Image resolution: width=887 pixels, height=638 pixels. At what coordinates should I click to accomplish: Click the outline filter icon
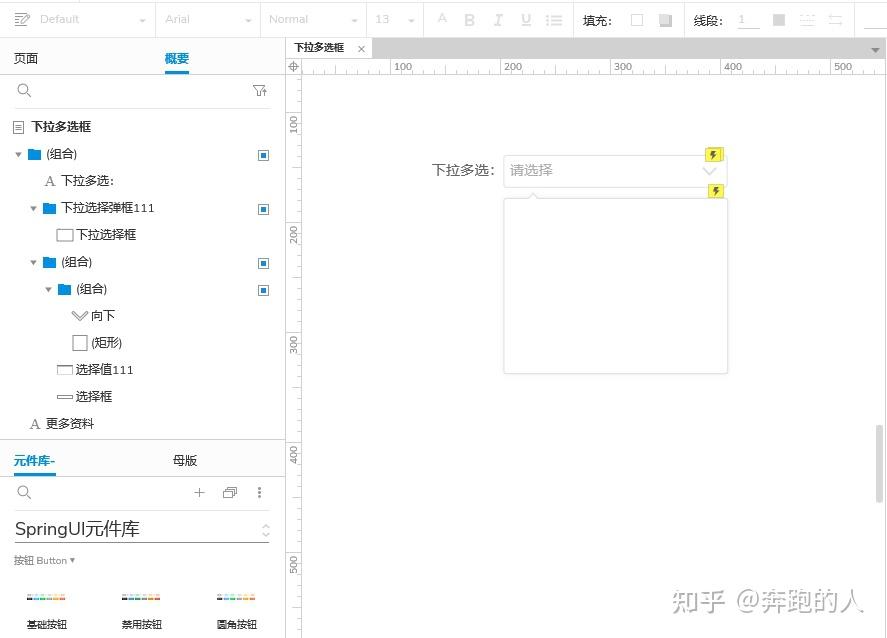point(260,90)
